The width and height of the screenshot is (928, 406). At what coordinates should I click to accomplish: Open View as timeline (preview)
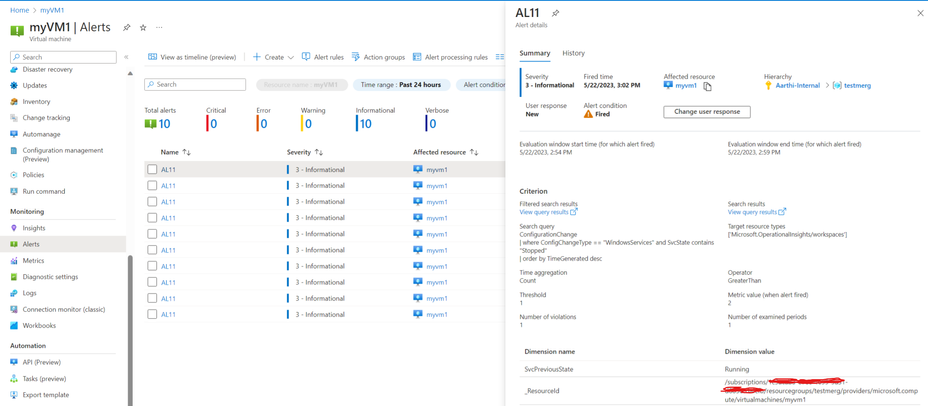coord(192,57)
